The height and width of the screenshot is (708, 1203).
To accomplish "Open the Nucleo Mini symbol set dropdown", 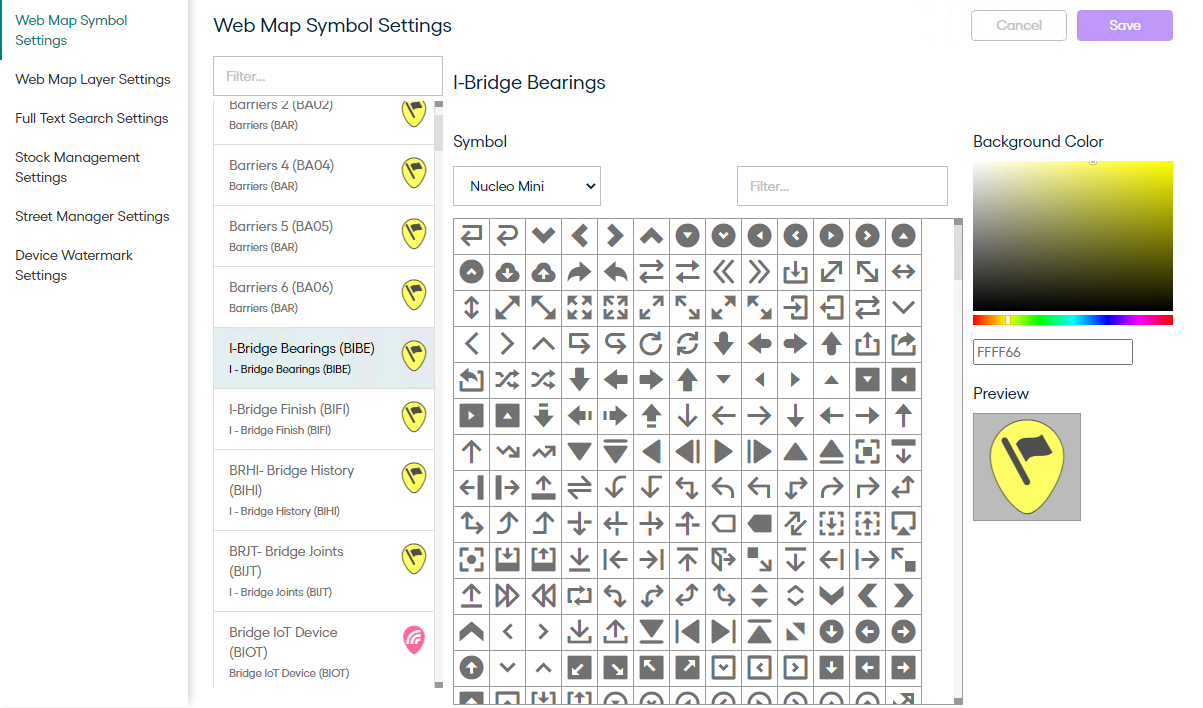I will pos(527,186).
